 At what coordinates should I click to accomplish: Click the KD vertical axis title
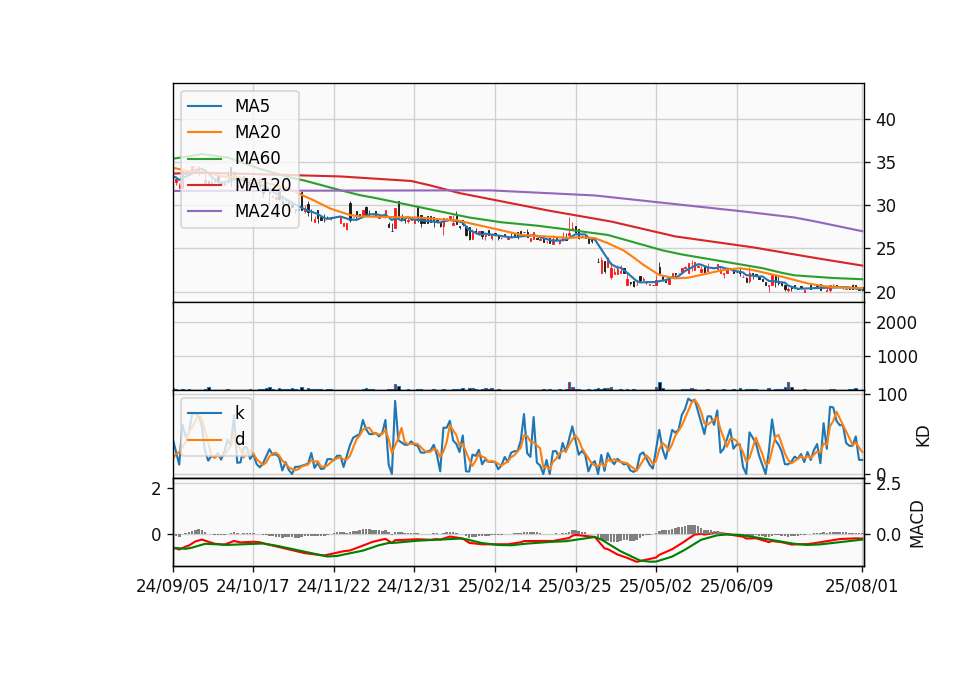(923, 437)
